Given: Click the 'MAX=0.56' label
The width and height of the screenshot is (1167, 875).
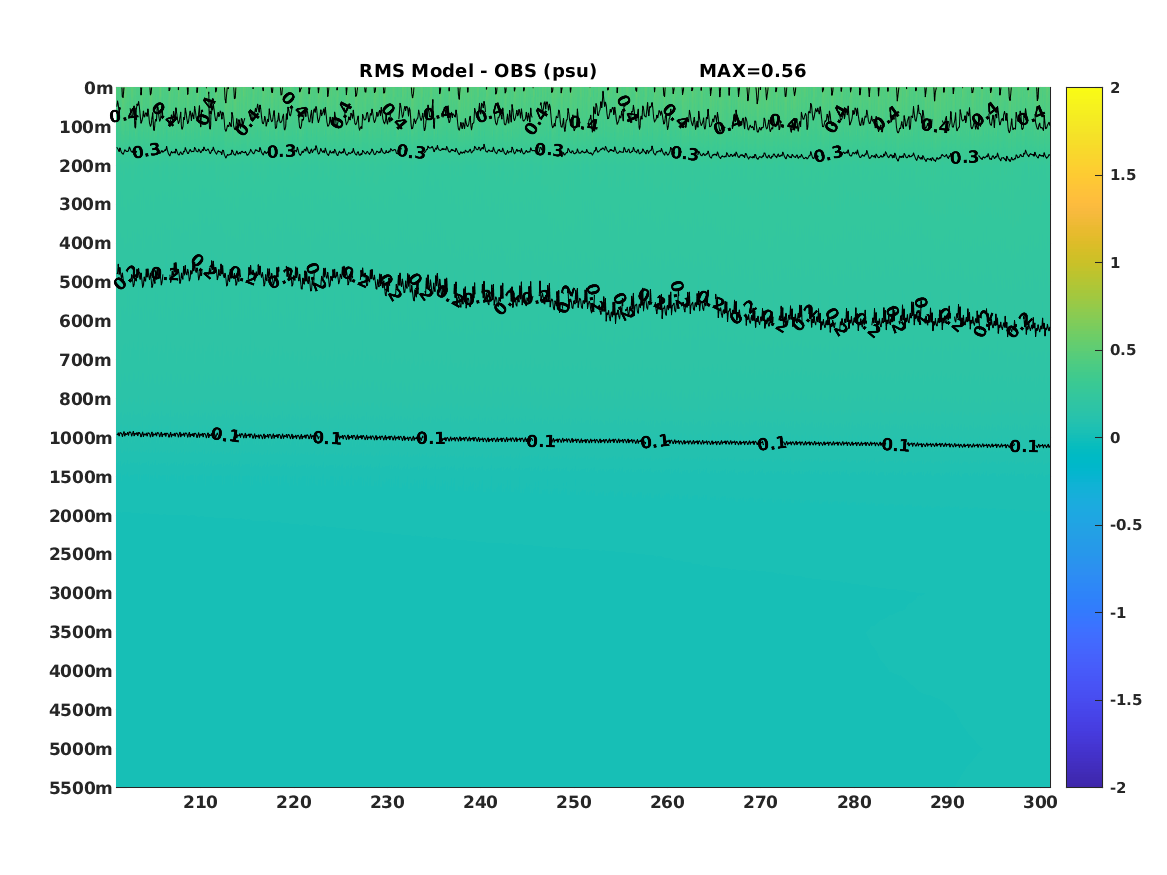Looking at the screenshot, I should click(x=752, y=71).
